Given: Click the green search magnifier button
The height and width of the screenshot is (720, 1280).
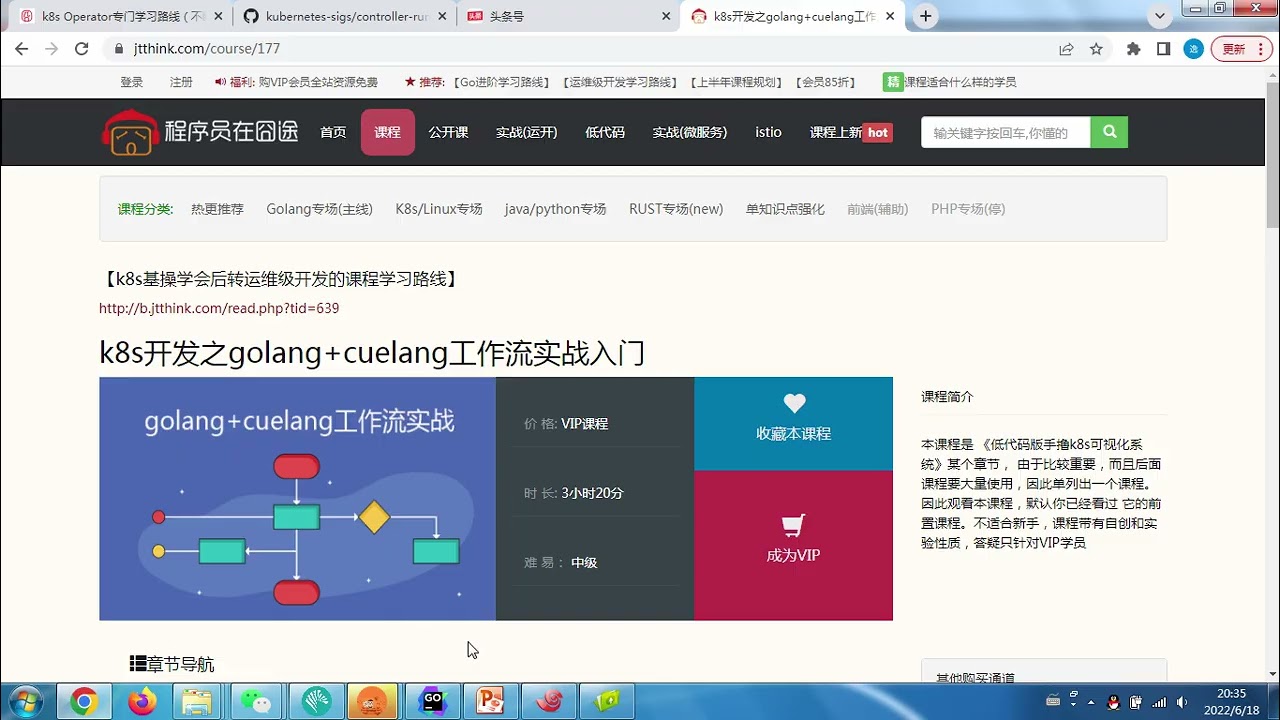Looking at the screenshot, I should [x=1109, y=132].
